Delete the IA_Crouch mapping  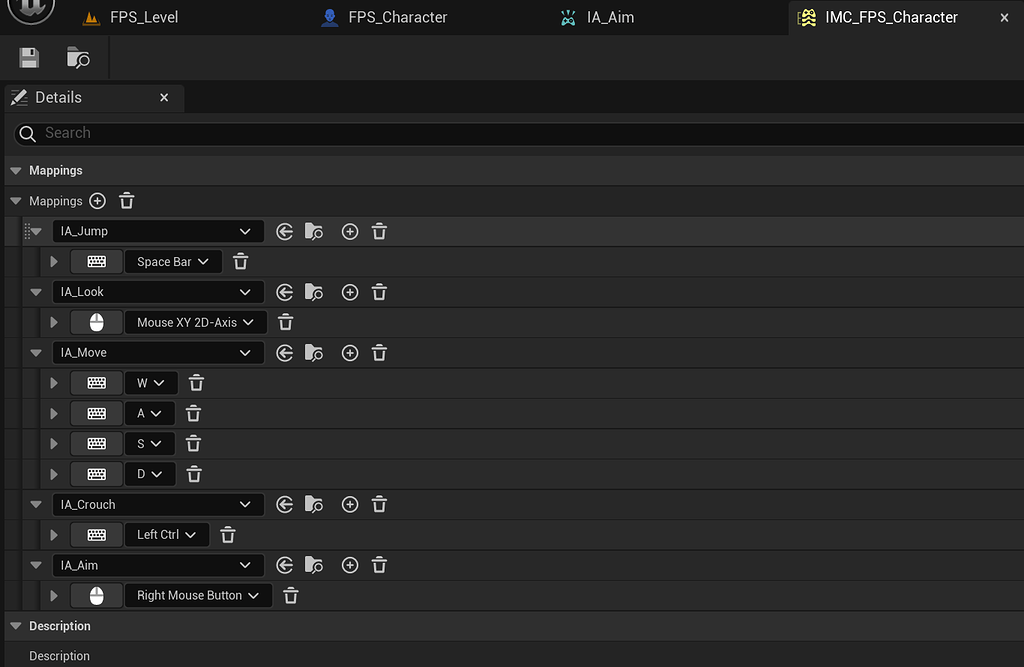[x=379, y=505]
